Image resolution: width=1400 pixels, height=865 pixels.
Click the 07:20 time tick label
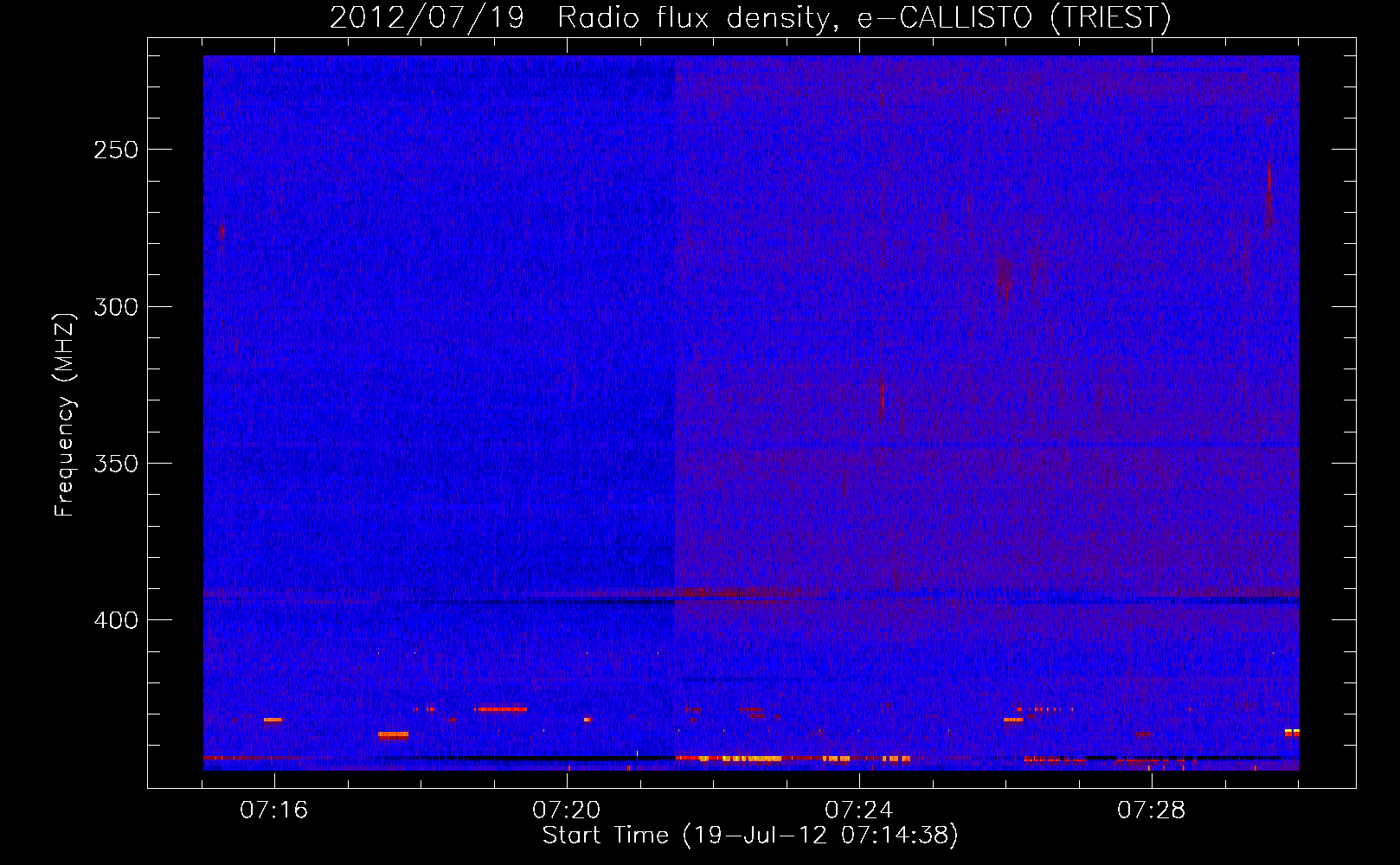point(567,811)
